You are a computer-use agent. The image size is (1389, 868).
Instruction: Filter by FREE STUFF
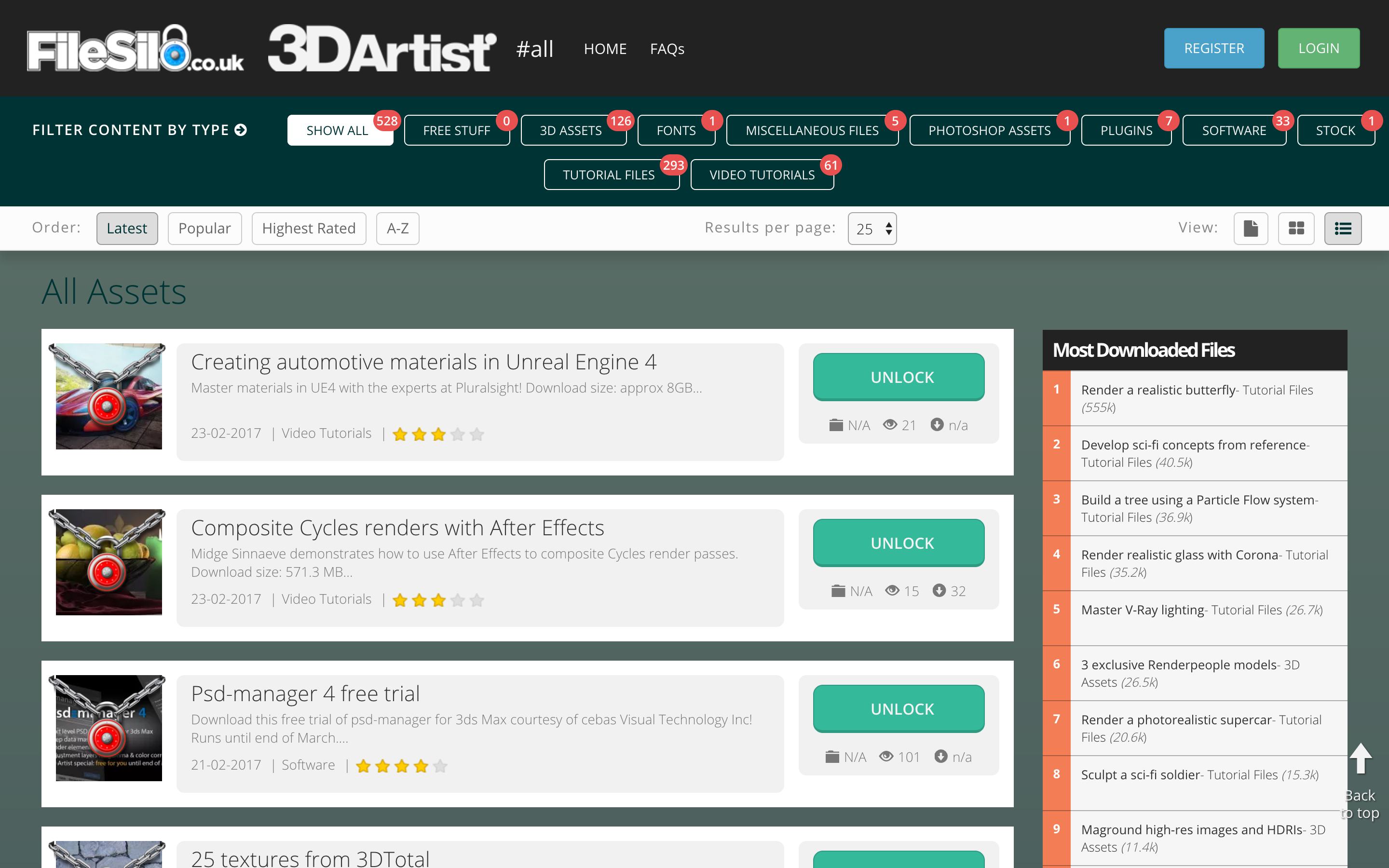(456, 130)
